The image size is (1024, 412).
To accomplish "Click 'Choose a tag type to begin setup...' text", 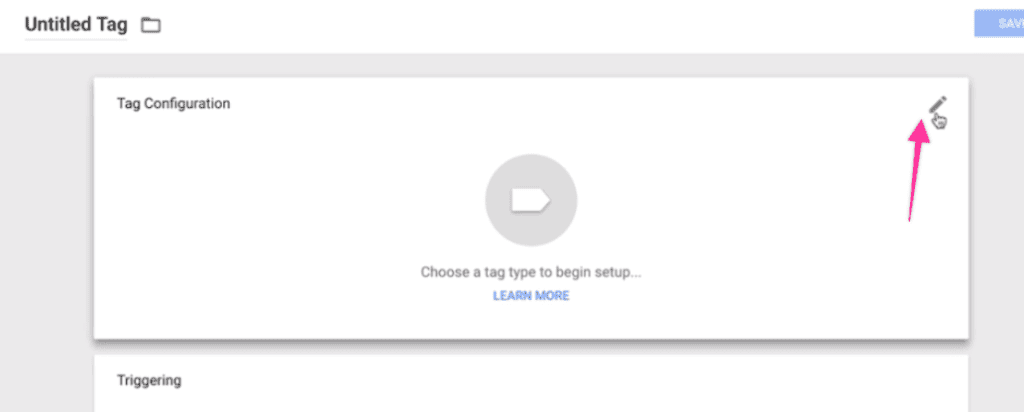I will [x=531, y=272].
